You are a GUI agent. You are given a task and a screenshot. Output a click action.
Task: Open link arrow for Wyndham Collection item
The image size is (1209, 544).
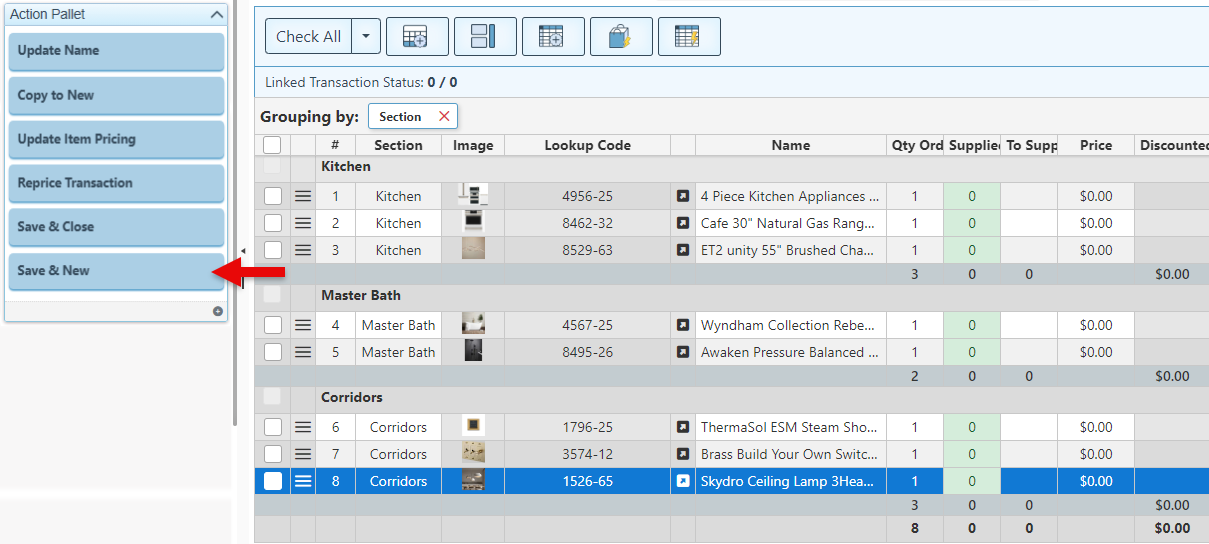click(683, 325)
